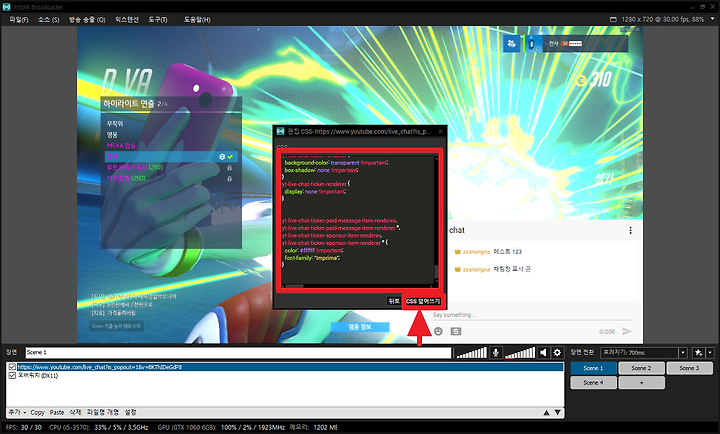The height and width of the screenshot is (434, 720).
Task: Open 추가 add source dropdown
Action: pyautogui.click(x=17, y=412)
